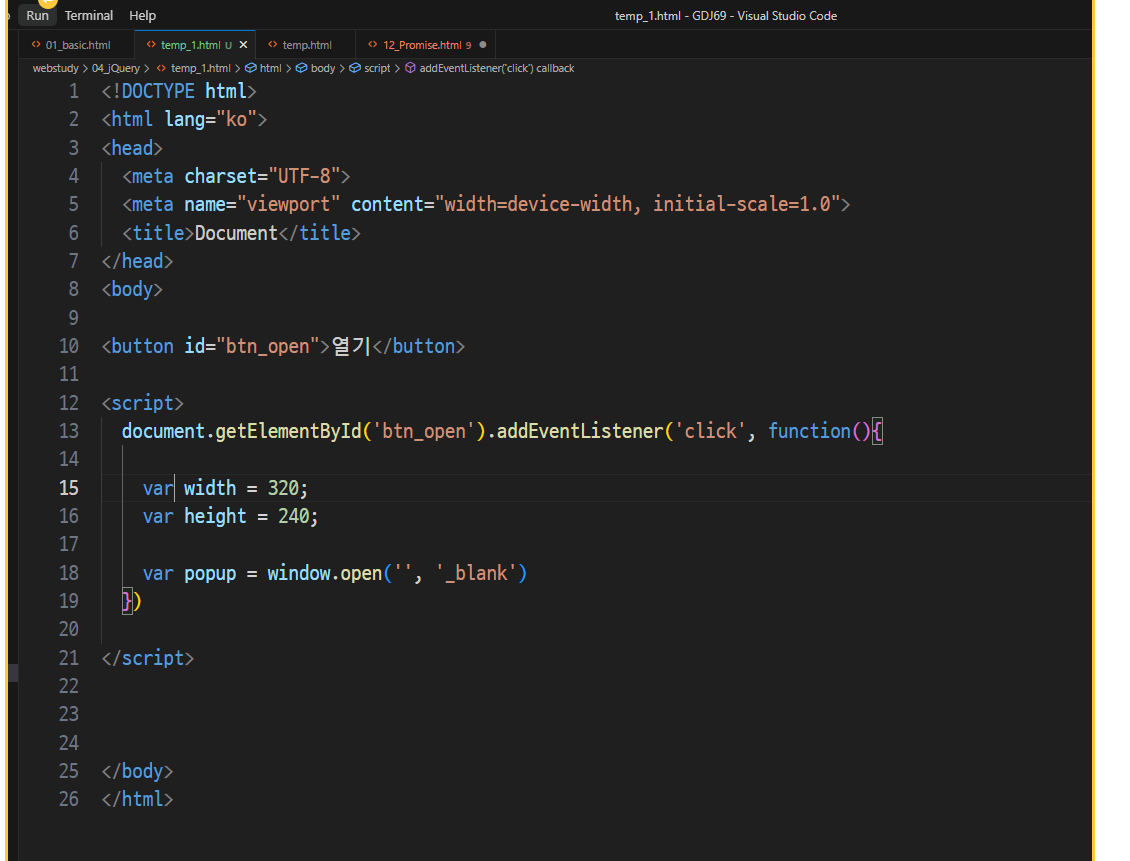Screen dimensions: 1130x861
Task: Open the body breadcrumb symbol
Action: (x=323, y=68)
